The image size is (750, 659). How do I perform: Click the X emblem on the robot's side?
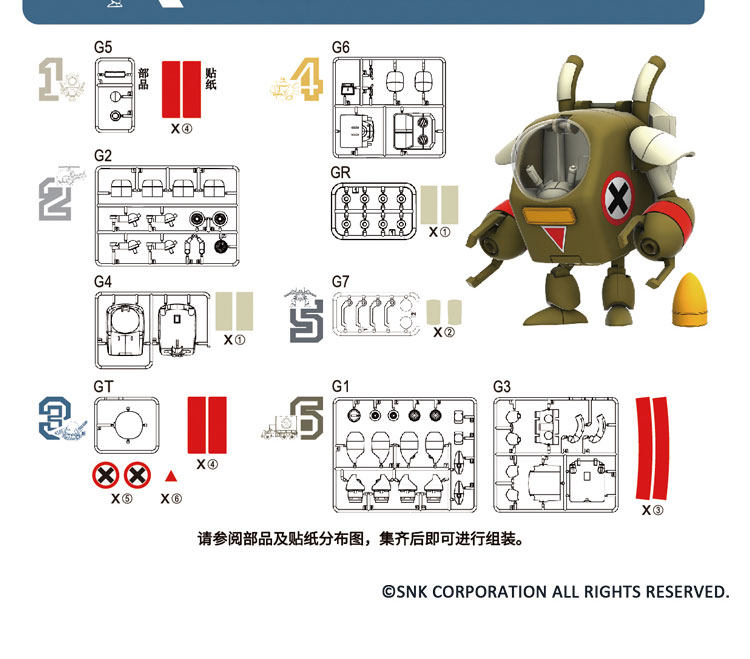tap(617, 198)
